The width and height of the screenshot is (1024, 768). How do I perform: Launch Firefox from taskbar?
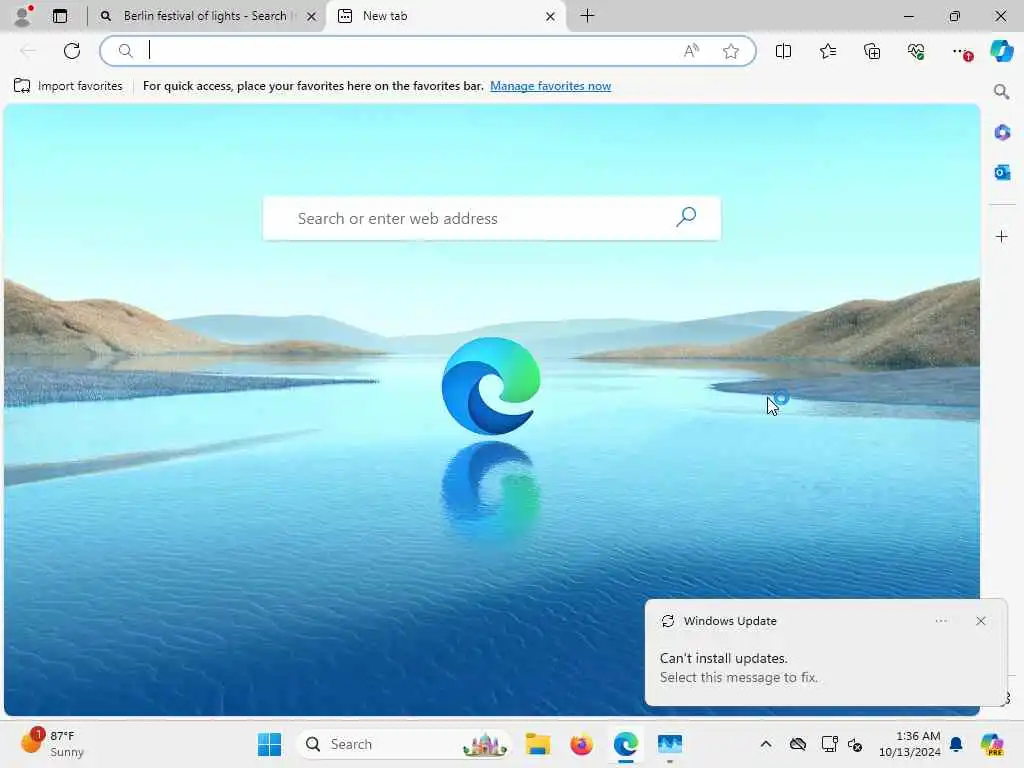pyautogui.click(x=581, y=744)
